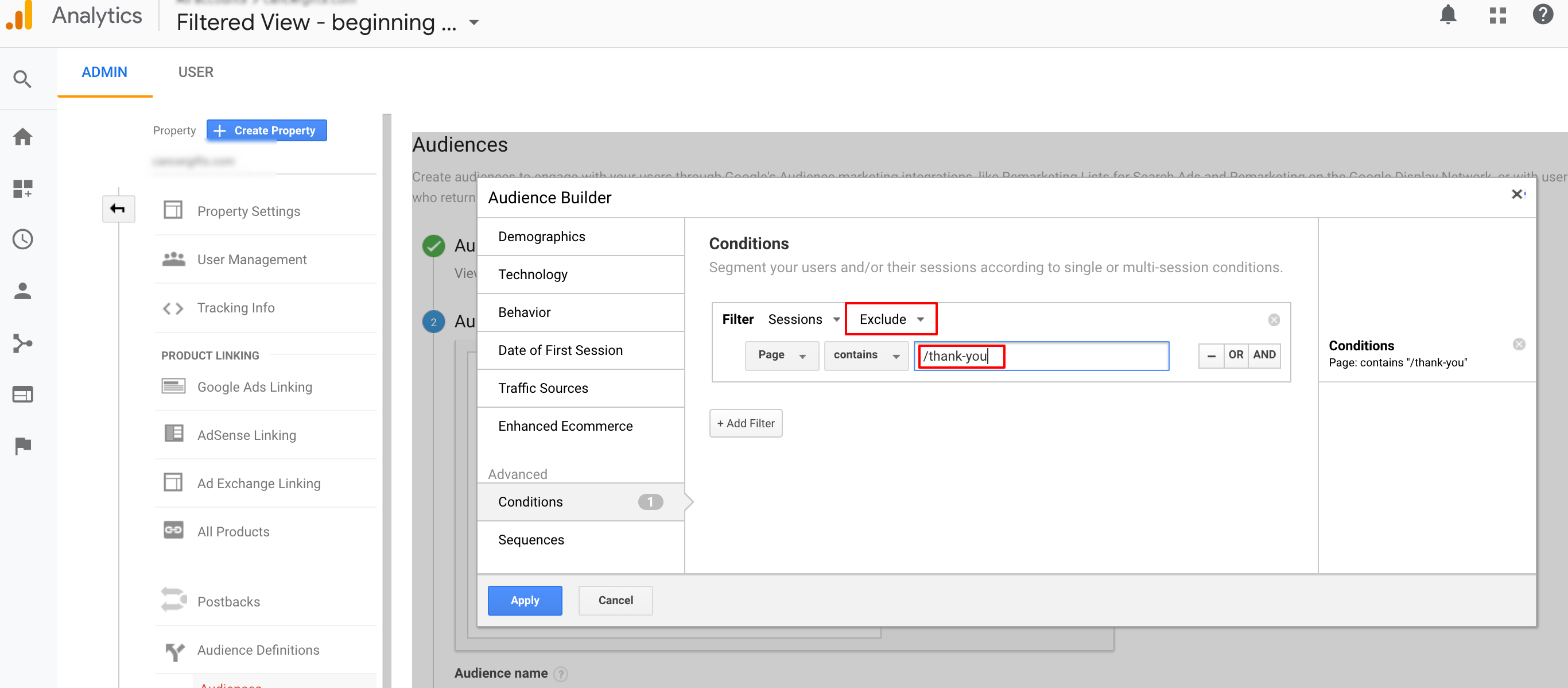Select the Enhanced Ecommerce menu item
The image size is (1568, 688).
565,425
